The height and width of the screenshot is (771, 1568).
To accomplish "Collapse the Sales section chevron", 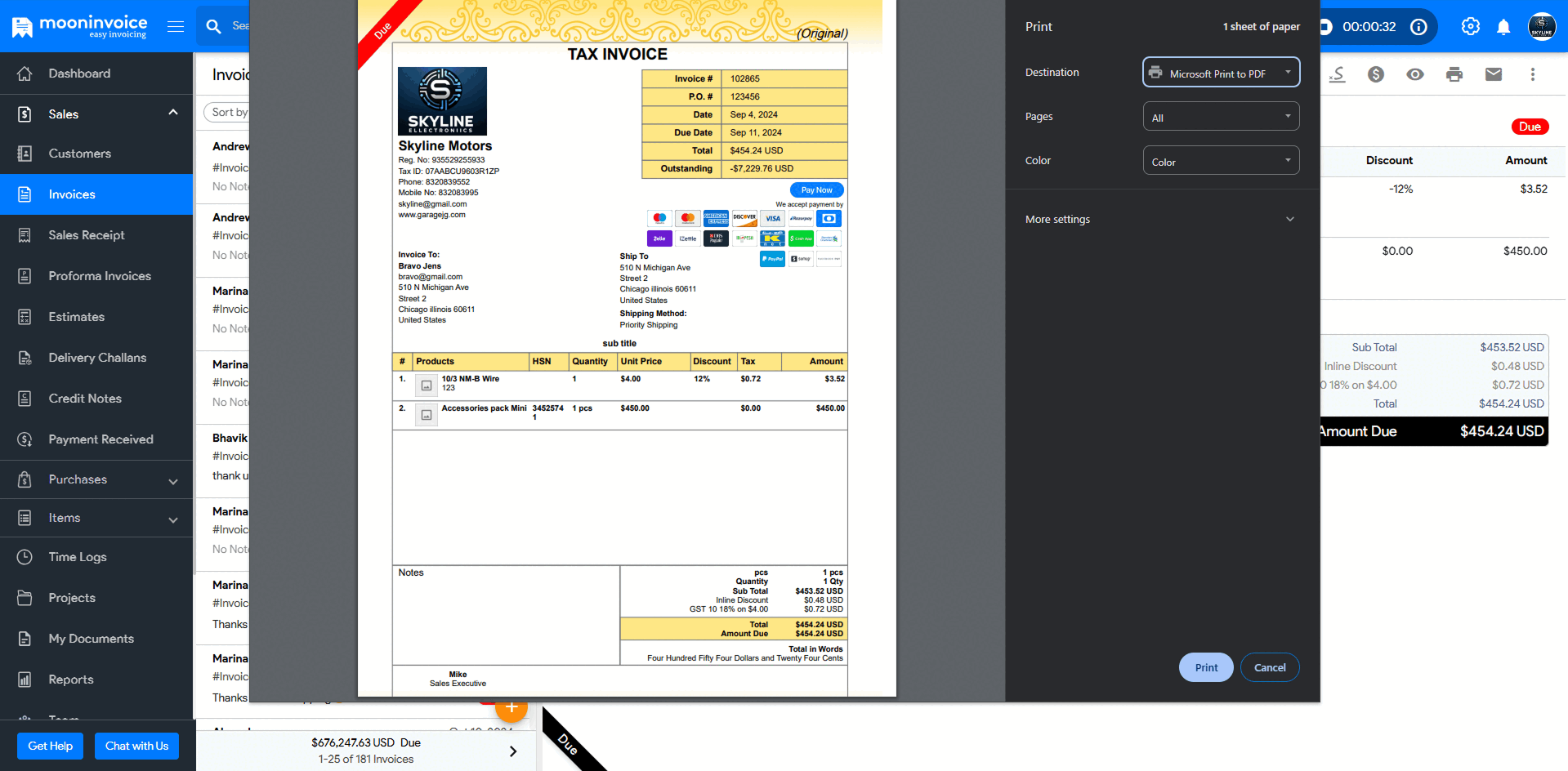I will (x=173, y=113).
